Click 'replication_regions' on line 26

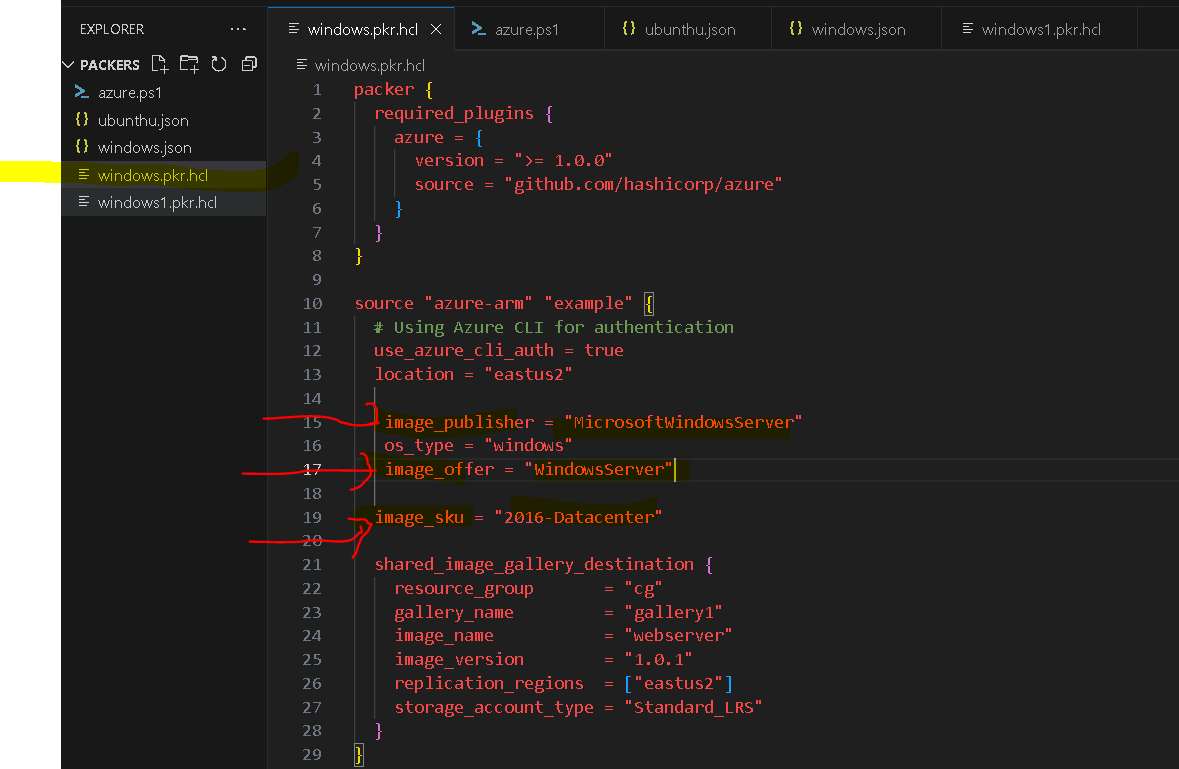click(489, 683)
